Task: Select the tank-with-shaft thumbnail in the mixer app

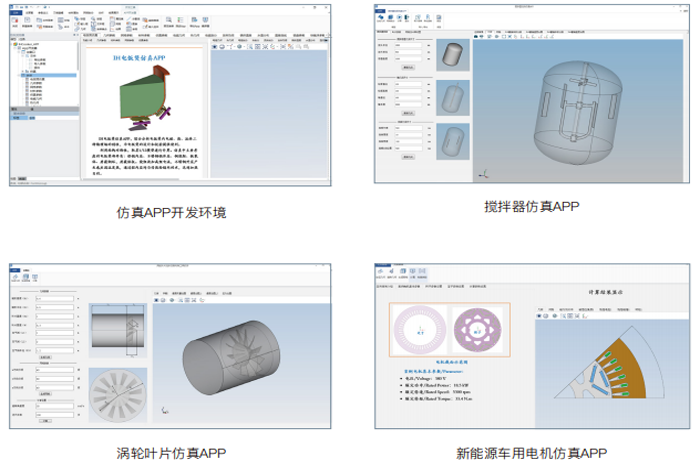Action: click(x=453, y=98)
